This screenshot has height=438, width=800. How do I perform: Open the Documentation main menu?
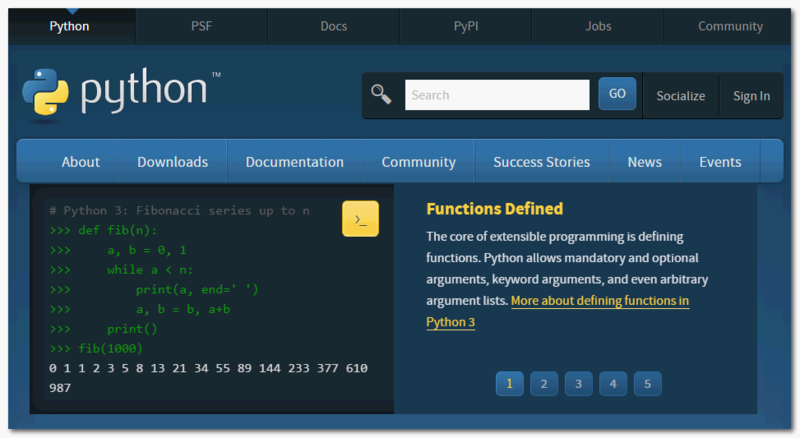point(295,162)
